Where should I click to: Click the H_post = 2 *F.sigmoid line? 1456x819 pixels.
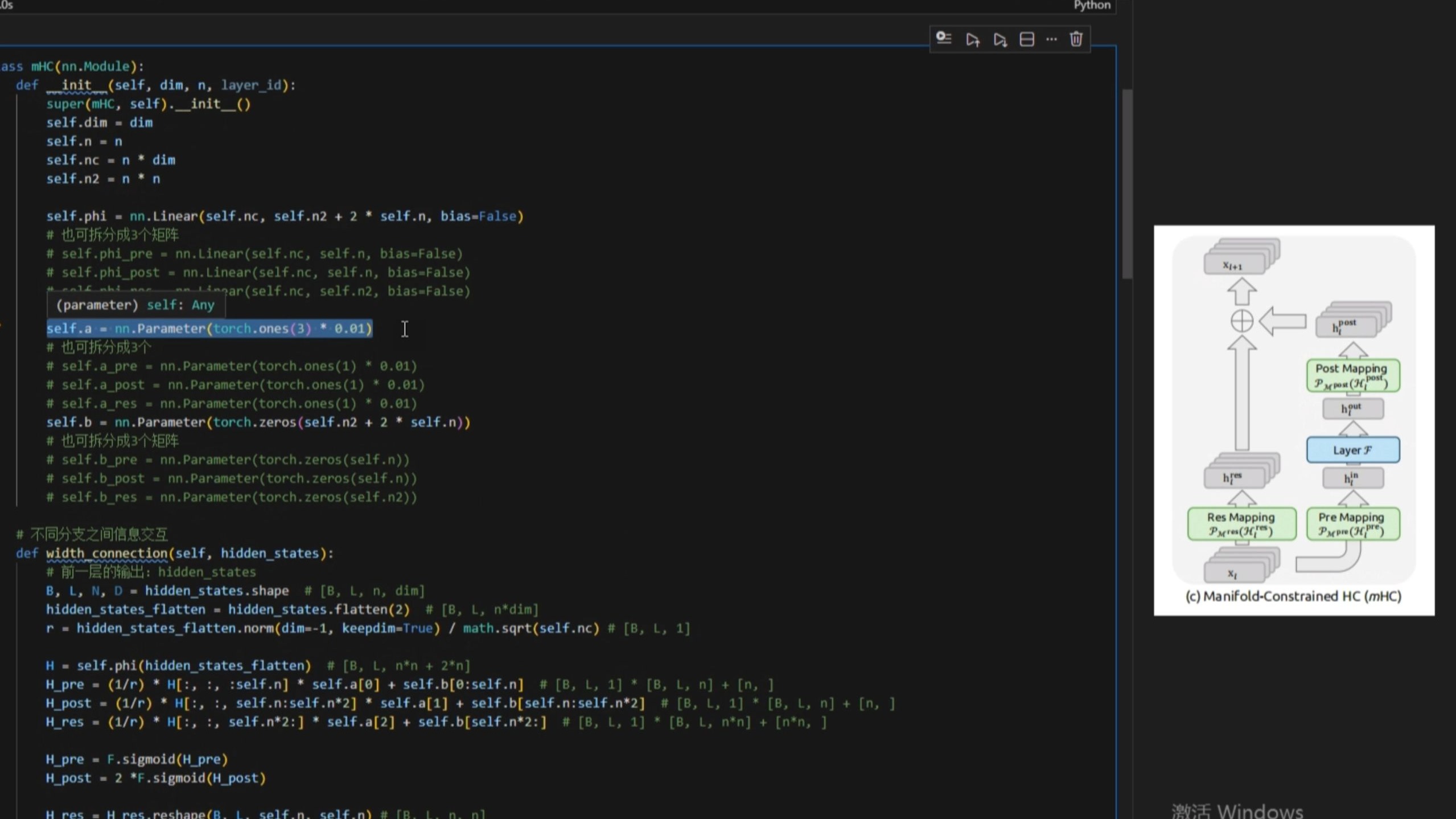pos(155,778)
